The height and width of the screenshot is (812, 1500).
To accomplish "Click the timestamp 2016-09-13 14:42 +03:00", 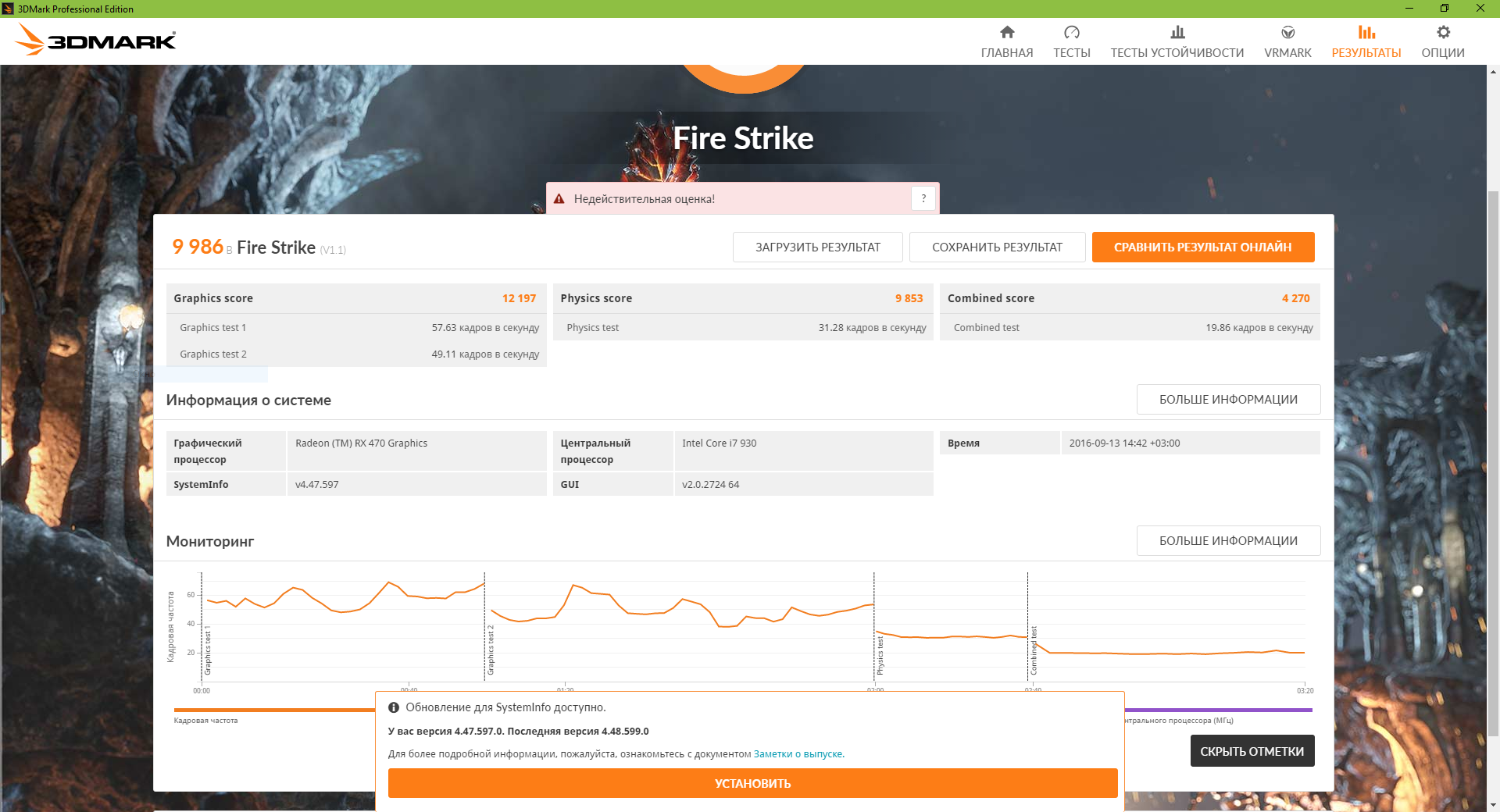I will (x=1125, y=443).
